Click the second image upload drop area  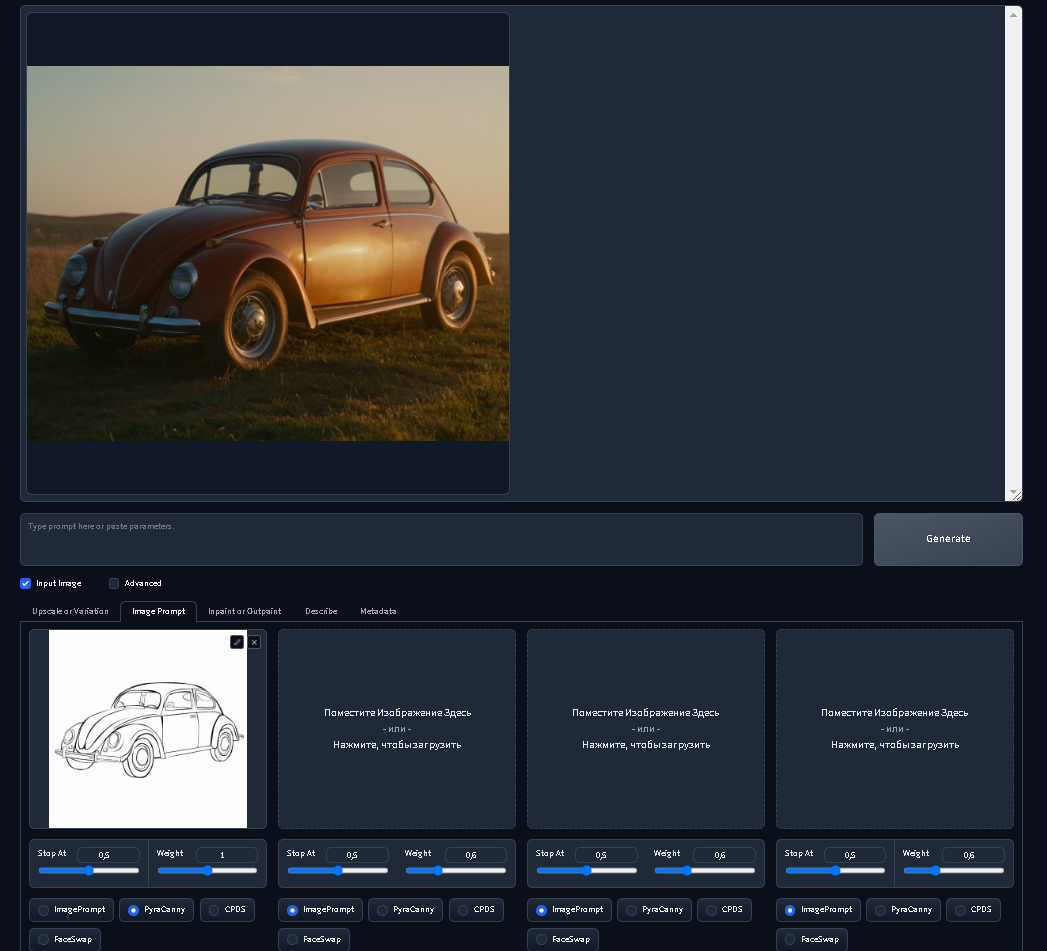click(397, 728)
